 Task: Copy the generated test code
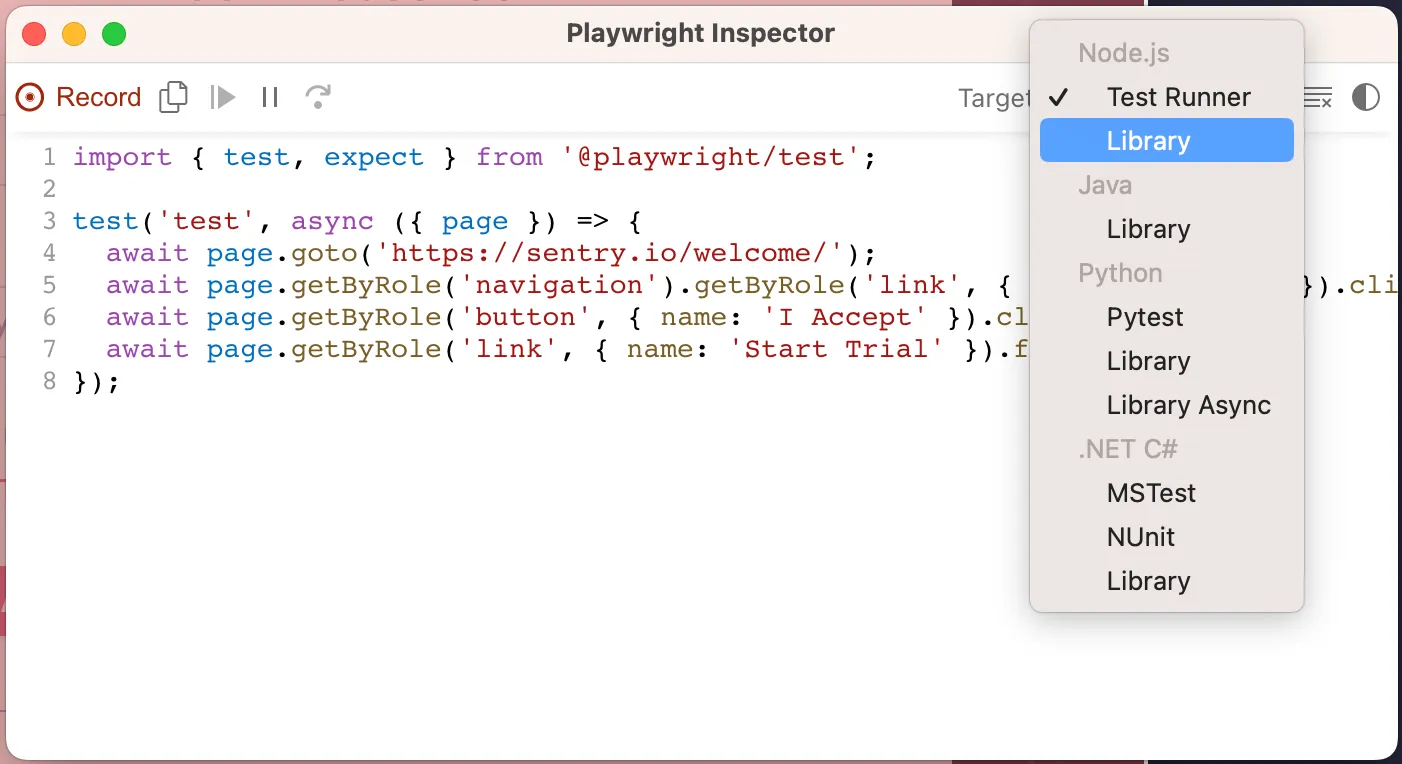click(172, 96)
